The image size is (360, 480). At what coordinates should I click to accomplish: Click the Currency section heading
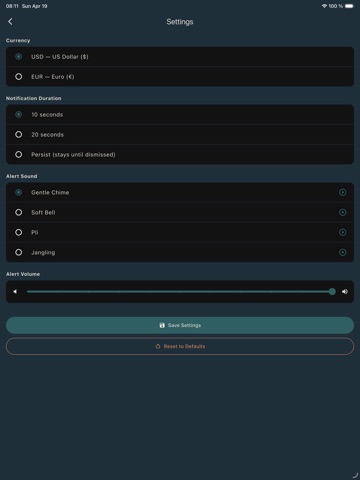pos(18,40)
